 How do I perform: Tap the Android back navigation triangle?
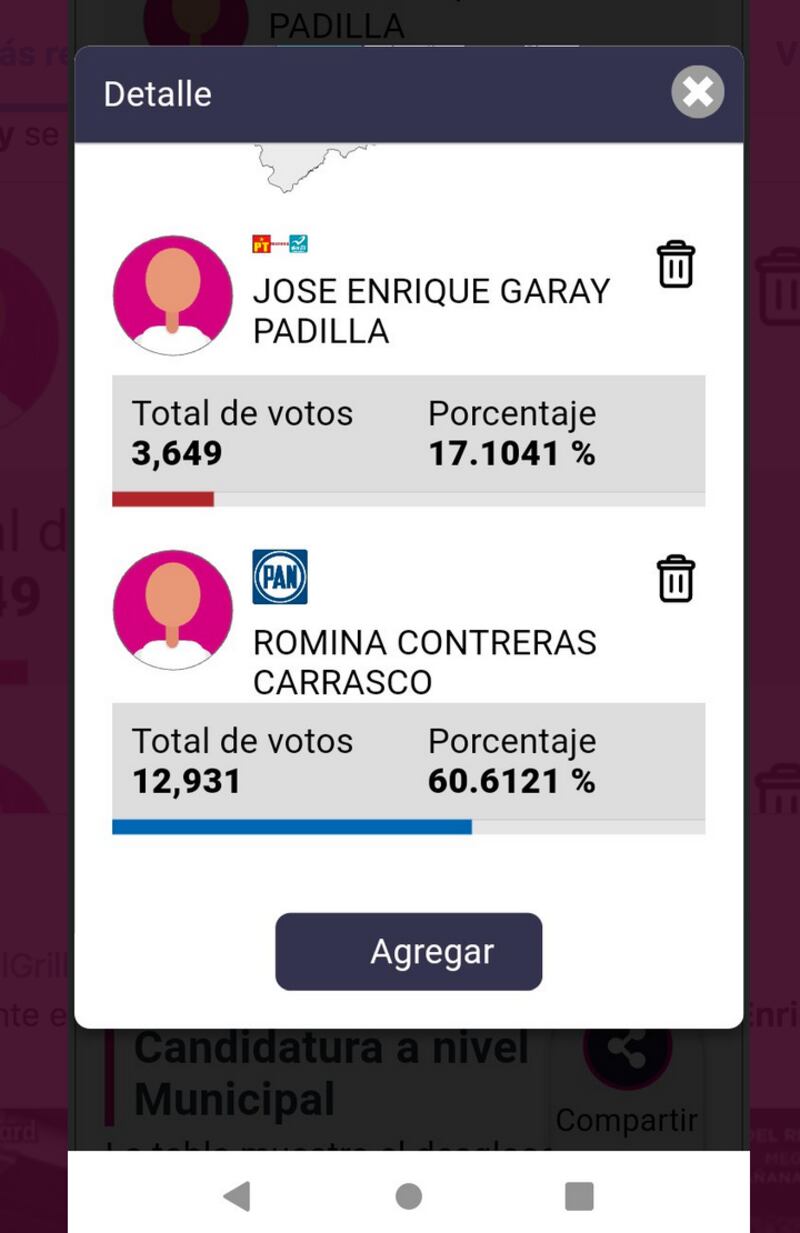click(x=237, y=1196)
